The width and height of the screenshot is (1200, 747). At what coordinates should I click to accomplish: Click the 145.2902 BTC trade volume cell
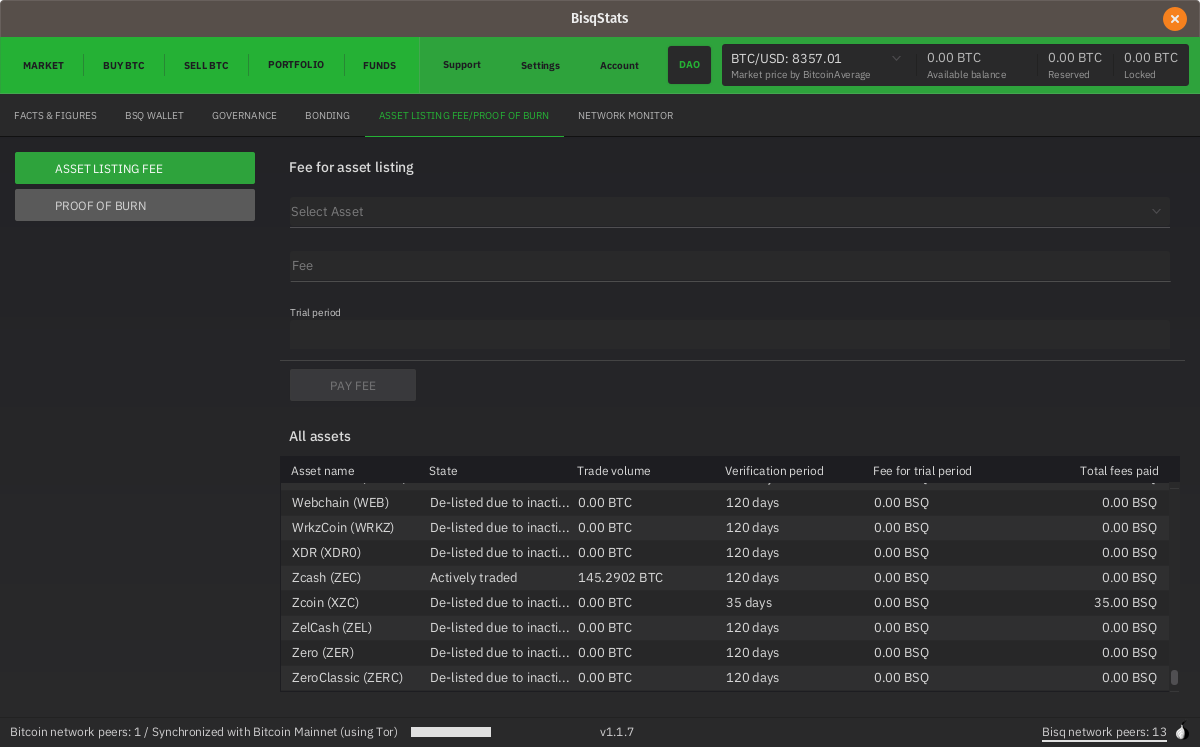click(620, 578)
